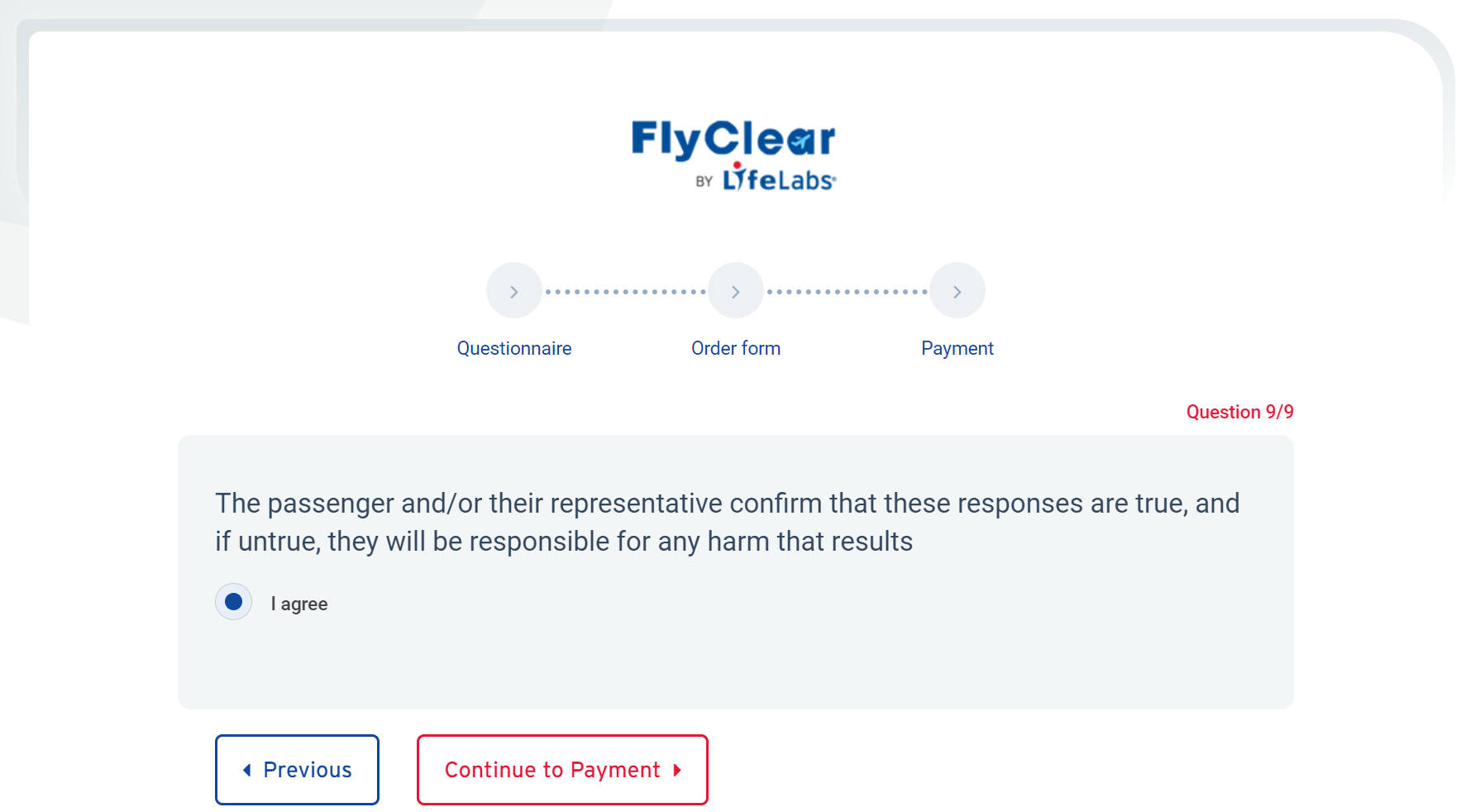The image size is (1466, 812).
Task: Jump to the Payment step label
Action: (x=957, y=348)
